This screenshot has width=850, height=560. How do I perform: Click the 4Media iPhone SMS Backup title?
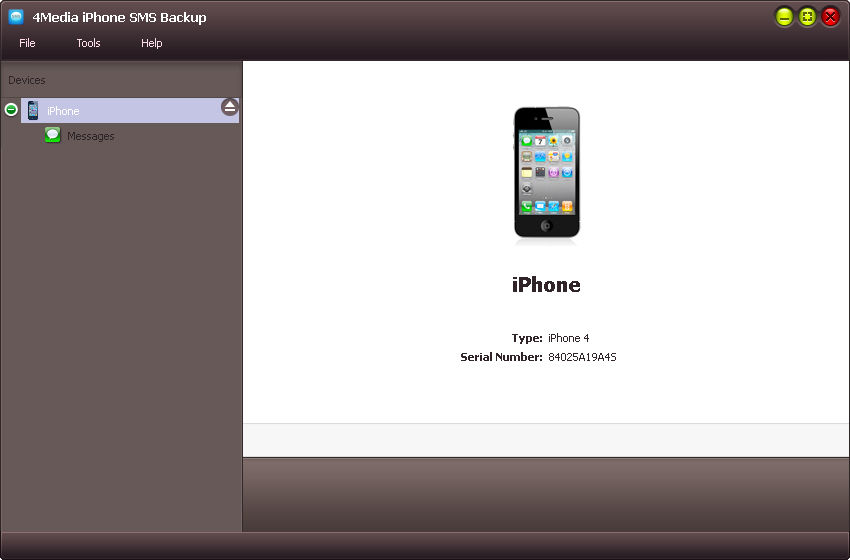click(119, 17)
